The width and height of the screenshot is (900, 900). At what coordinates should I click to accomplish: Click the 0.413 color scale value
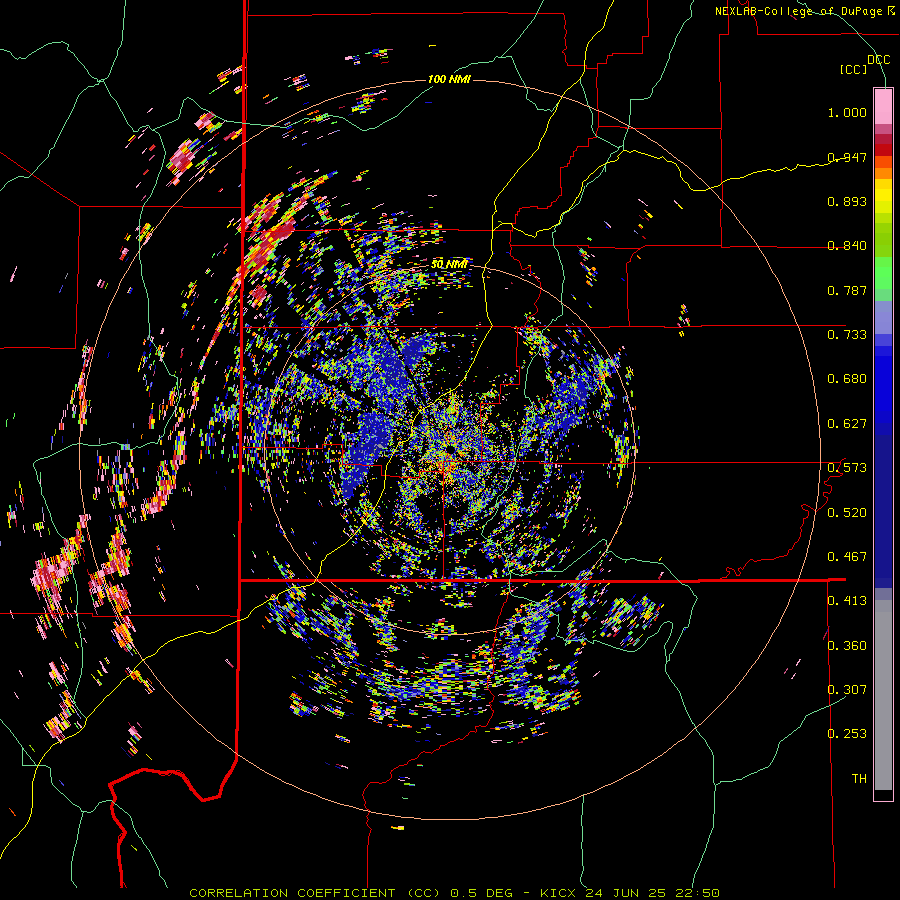847,601
